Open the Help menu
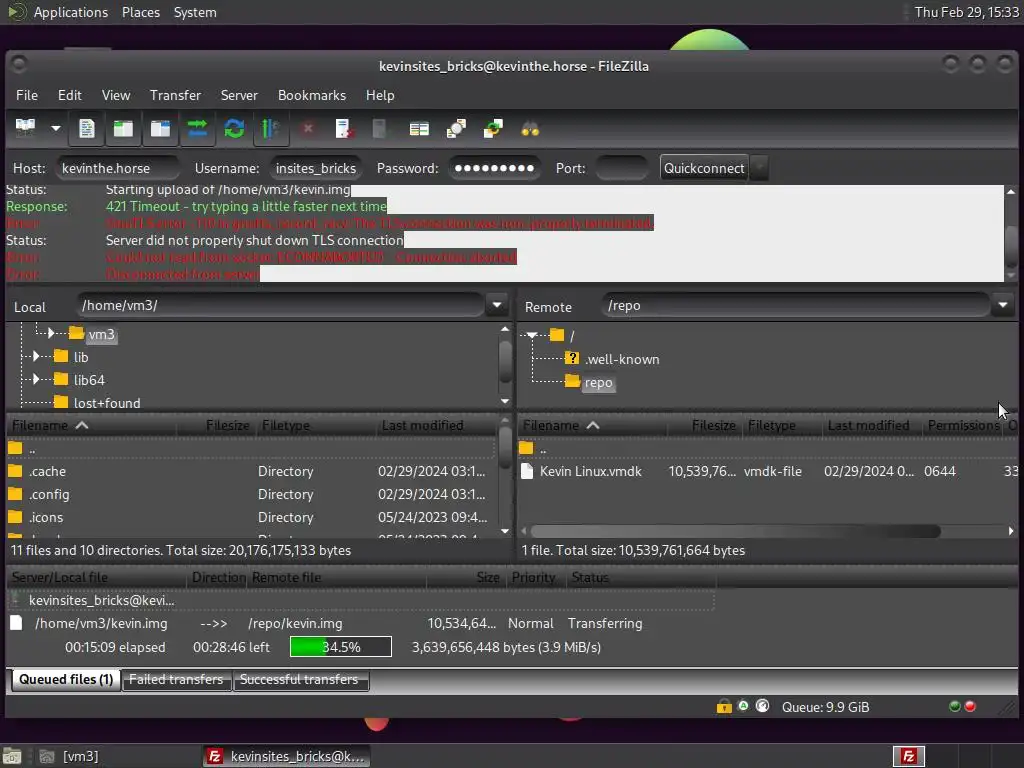1024x768 pixels. point(379,95)
